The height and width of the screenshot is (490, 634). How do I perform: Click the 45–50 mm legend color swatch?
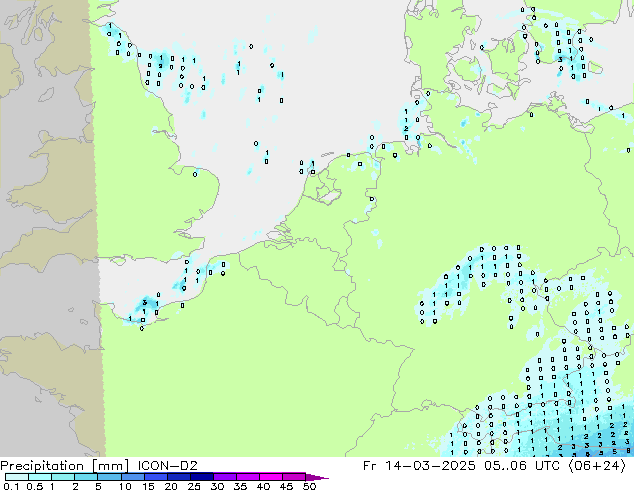[294, 477]
